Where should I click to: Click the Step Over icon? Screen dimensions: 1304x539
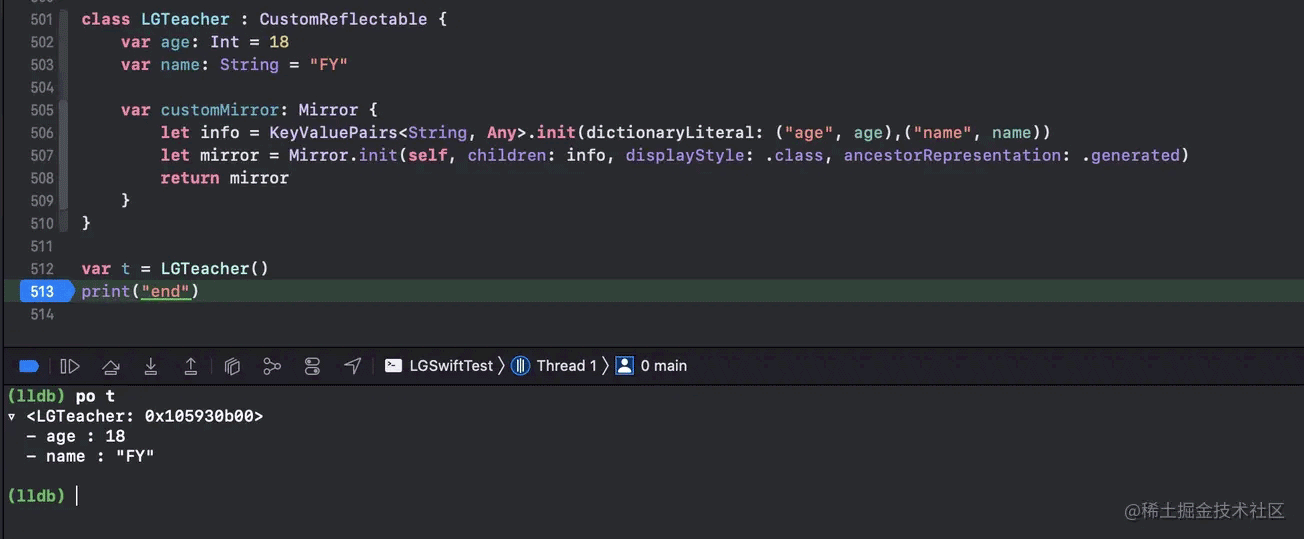click(x=111, y=366)
